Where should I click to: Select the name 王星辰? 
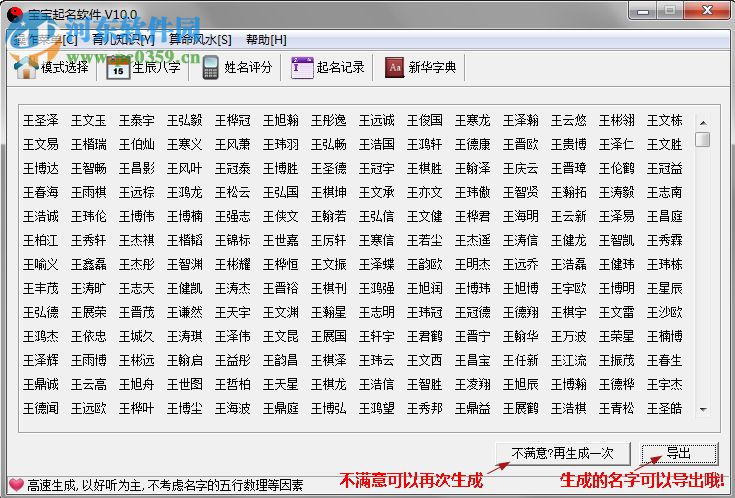[x=665, y=288]
